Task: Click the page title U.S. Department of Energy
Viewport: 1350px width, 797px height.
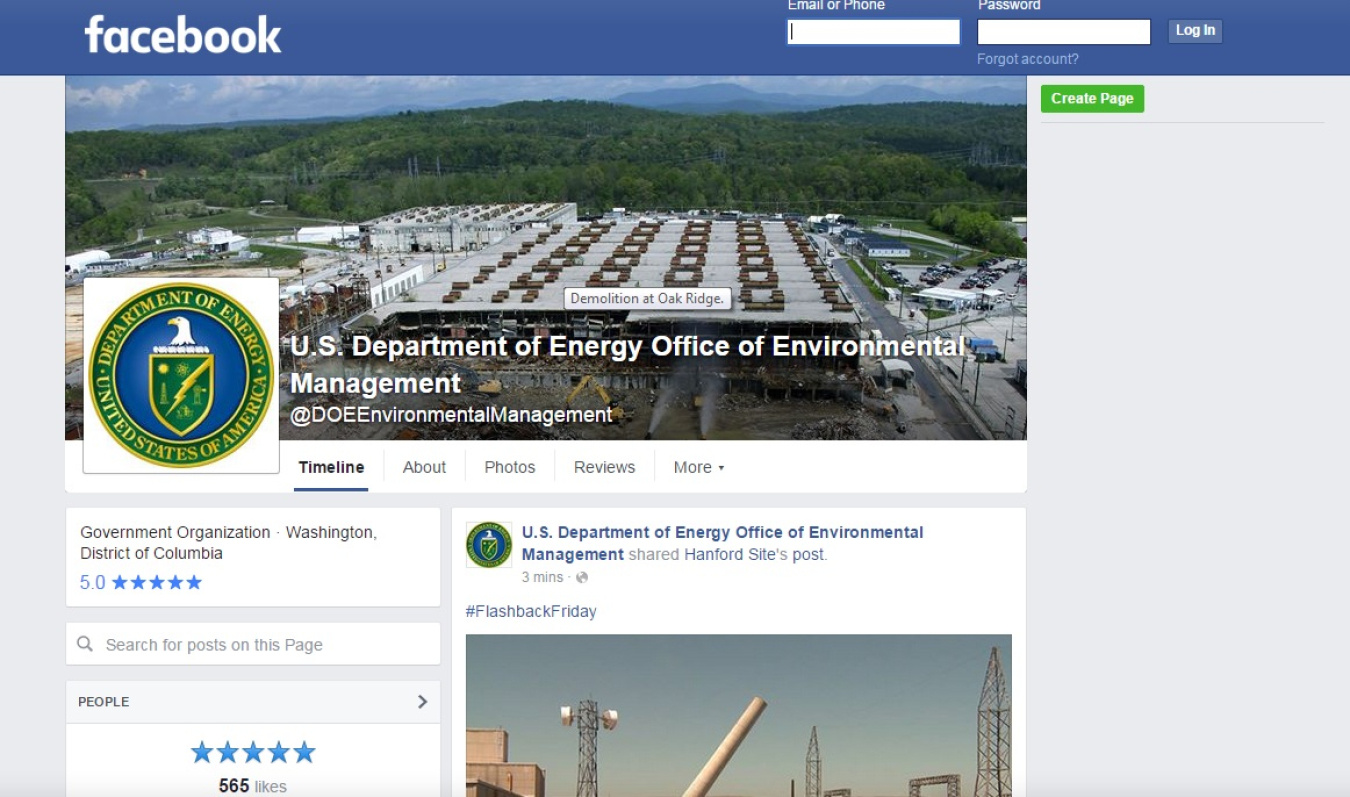Action: (x=628, y=365)
